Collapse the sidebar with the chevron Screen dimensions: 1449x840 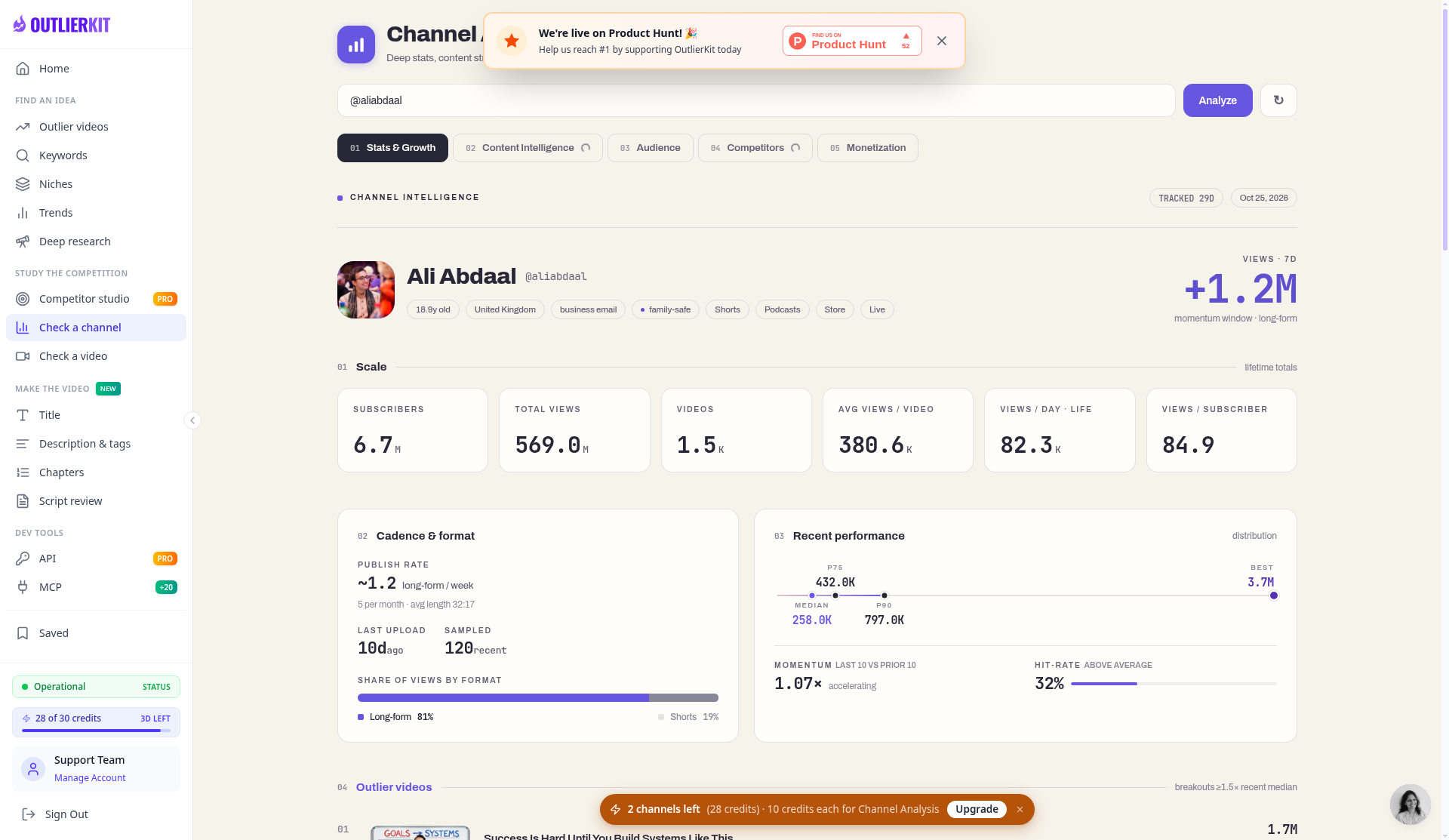coord(192,420)
